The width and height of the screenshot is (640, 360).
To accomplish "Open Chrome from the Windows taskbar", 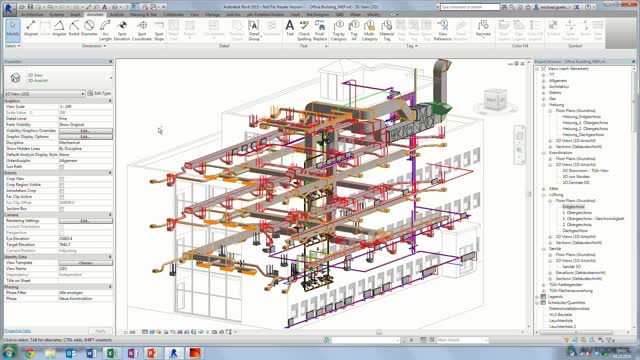I will coord(29,353).
